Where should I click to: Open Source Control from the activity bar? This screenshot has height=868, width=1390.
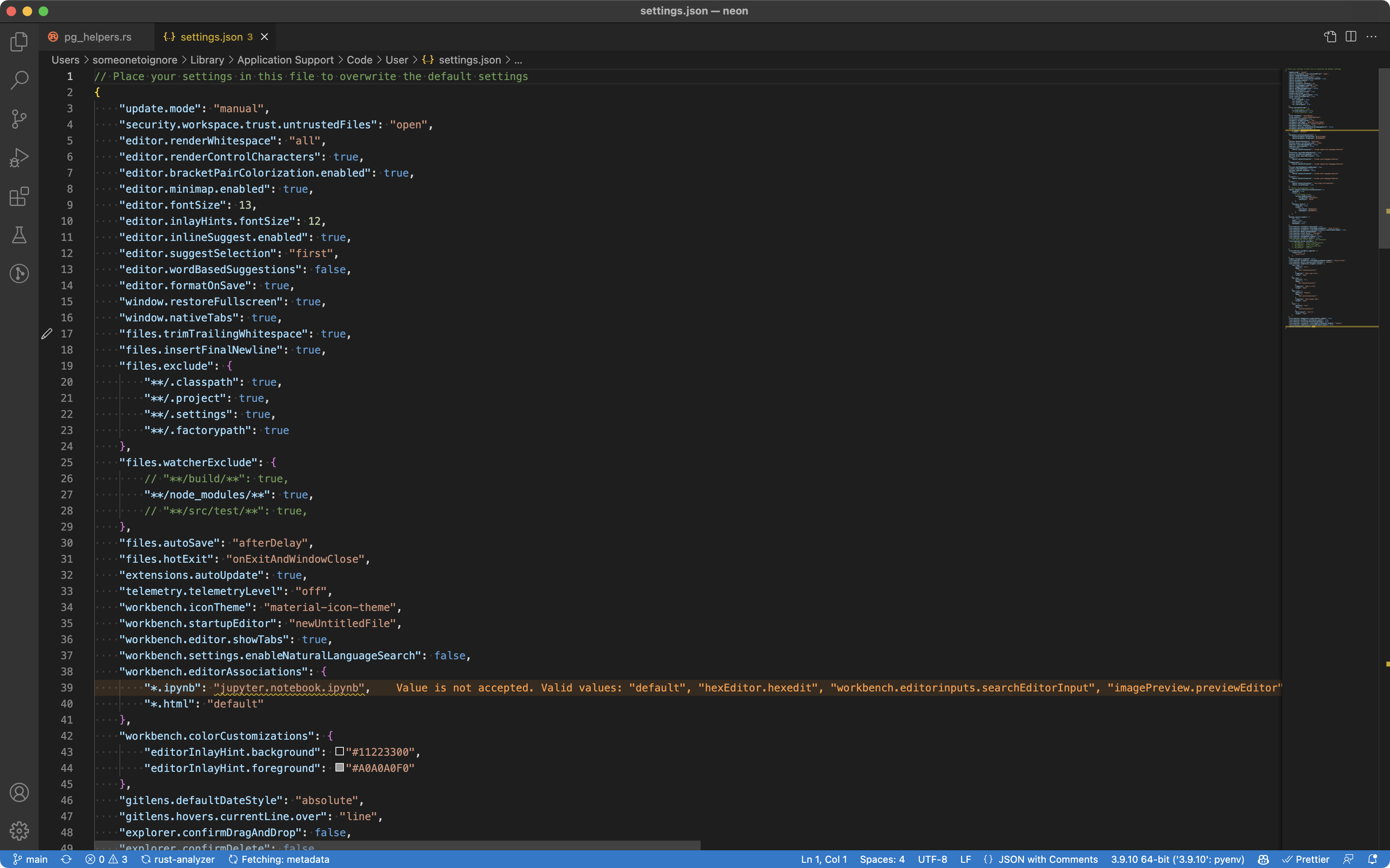click(x=19, y=119)
